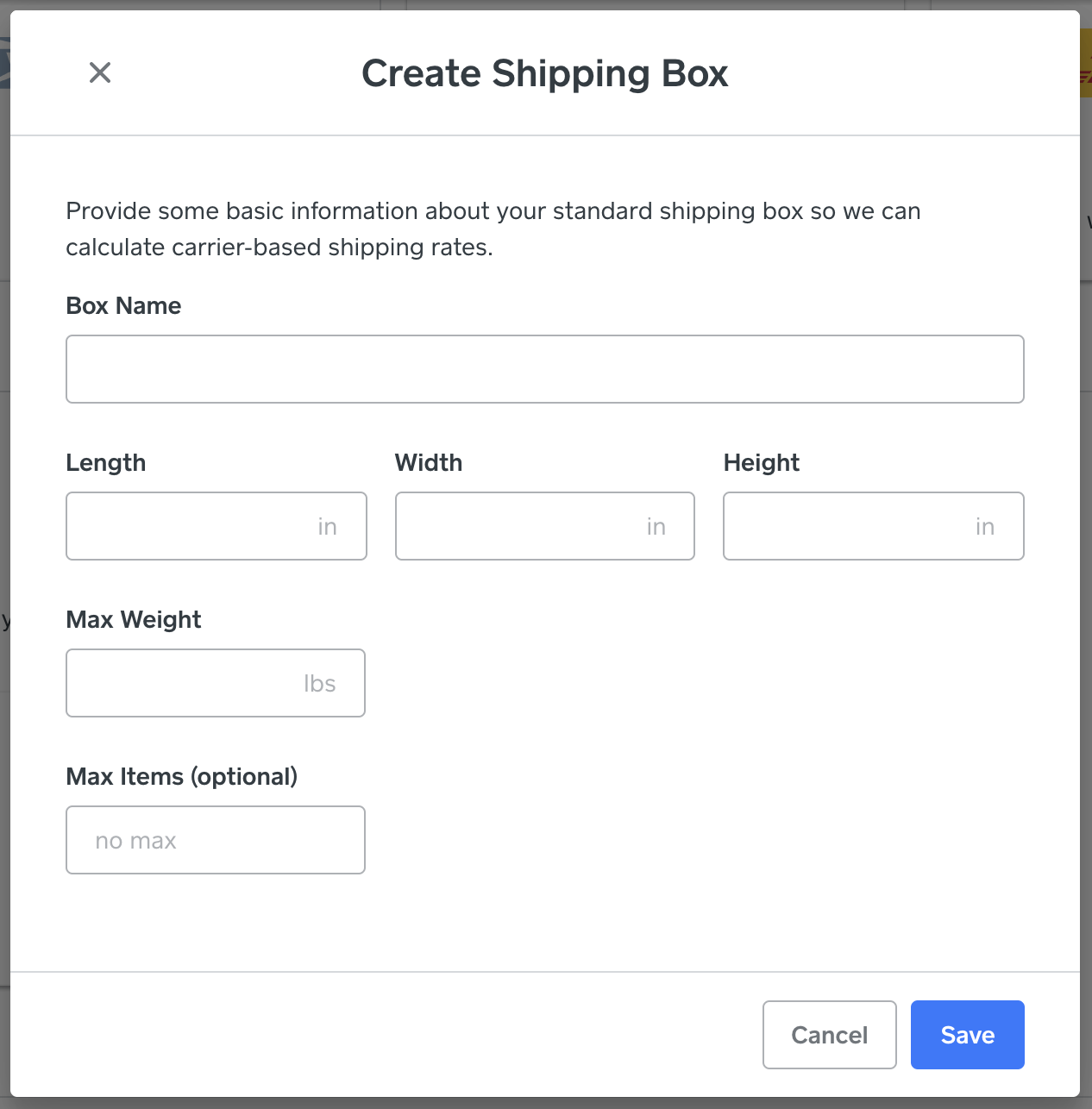
Task: Click the "Max Items (optional)" label
Action: [182, 777]
